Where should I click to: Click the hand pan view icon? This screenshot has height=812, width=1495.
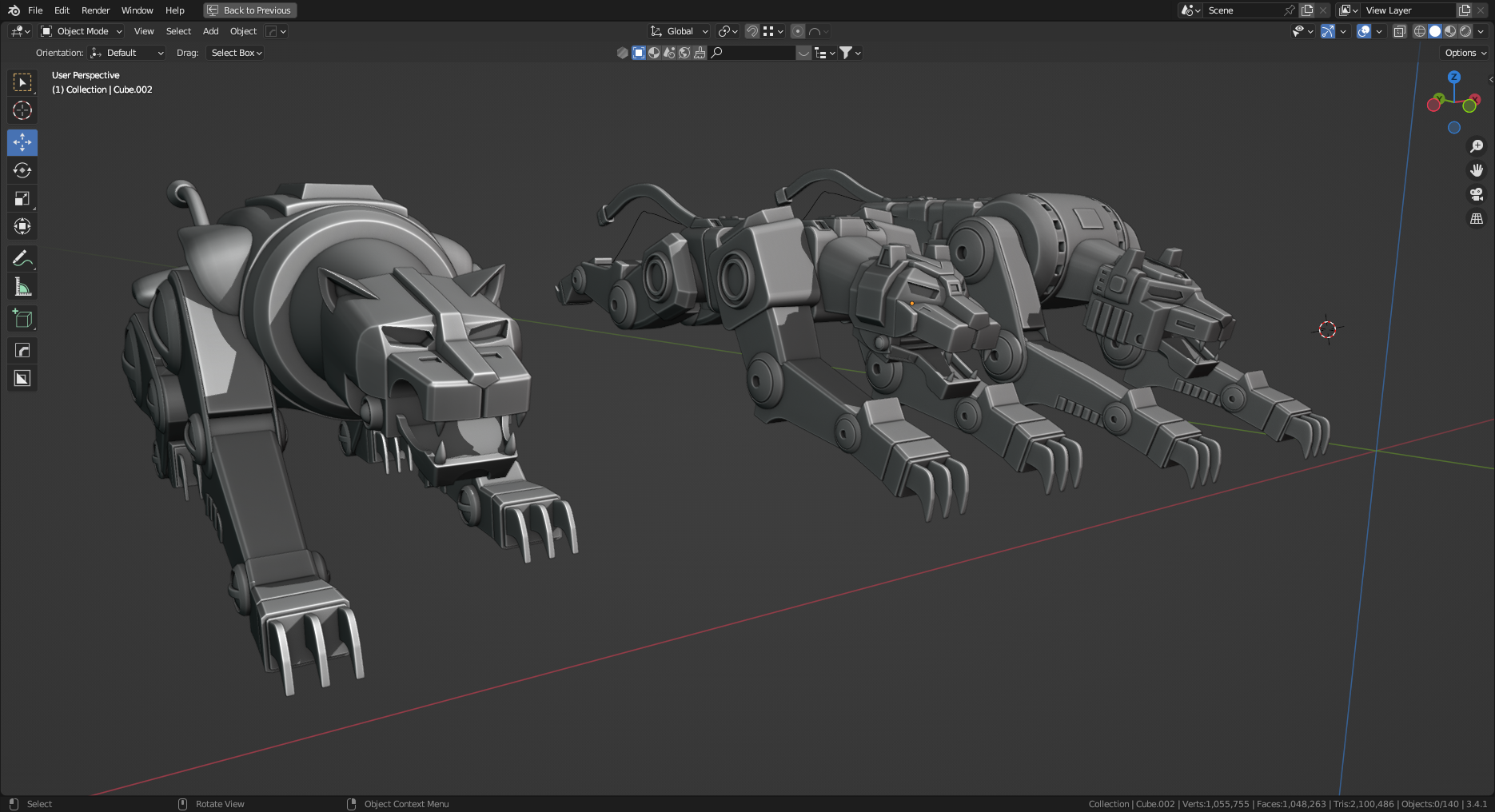[x=1477, y=170]
